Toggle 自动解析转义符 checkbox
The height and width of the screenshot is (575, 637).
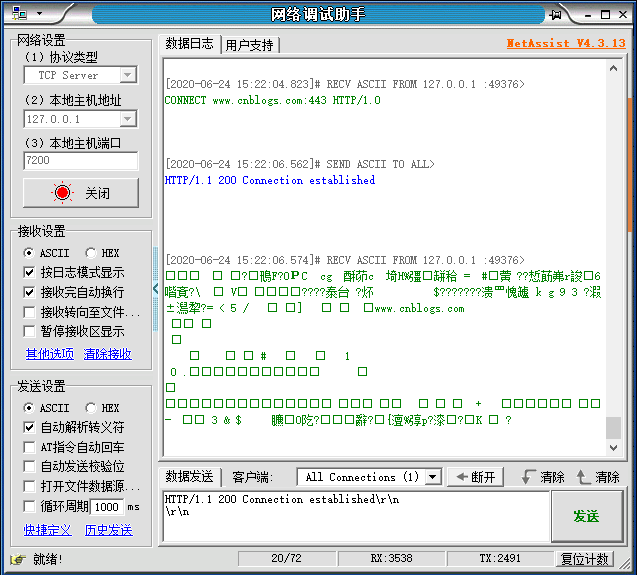[x=29, y=427]
